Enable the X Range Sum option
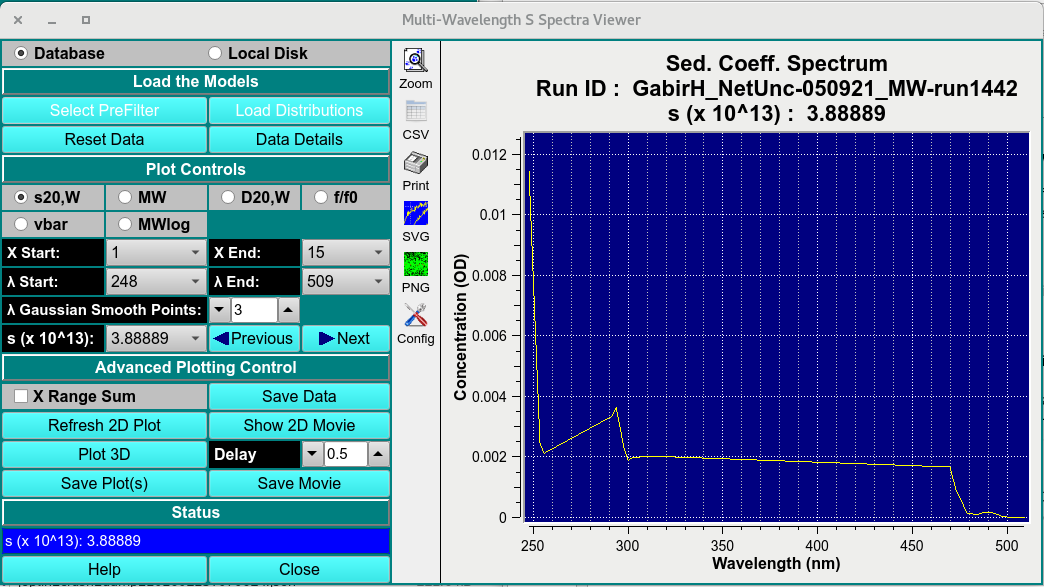Image resolution: width=1044 pixels, height=587 pixels. [x=18, y=396]
